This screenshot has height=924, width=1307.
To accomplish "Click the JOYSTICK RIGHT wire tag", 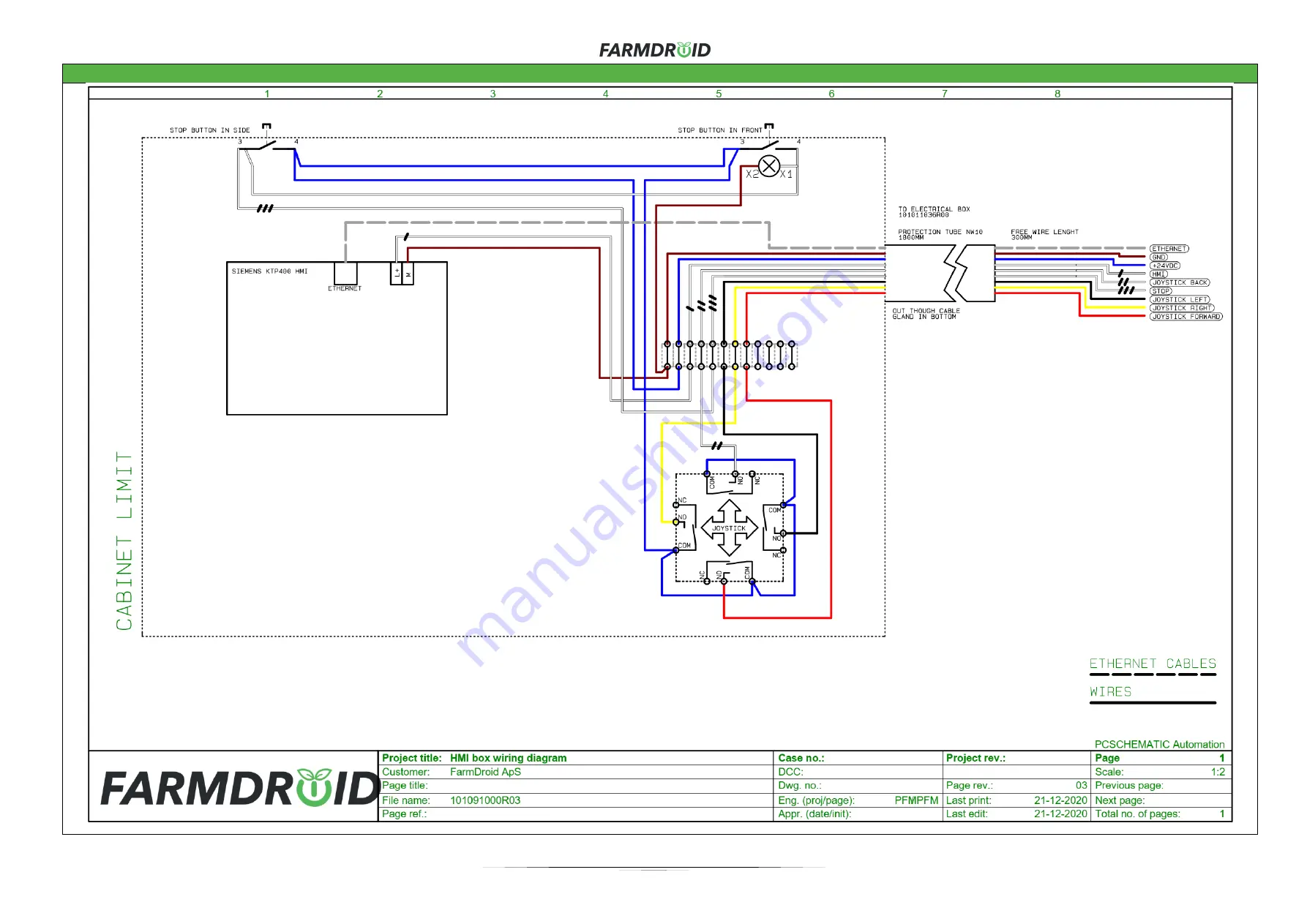I will pos(1182,308).
